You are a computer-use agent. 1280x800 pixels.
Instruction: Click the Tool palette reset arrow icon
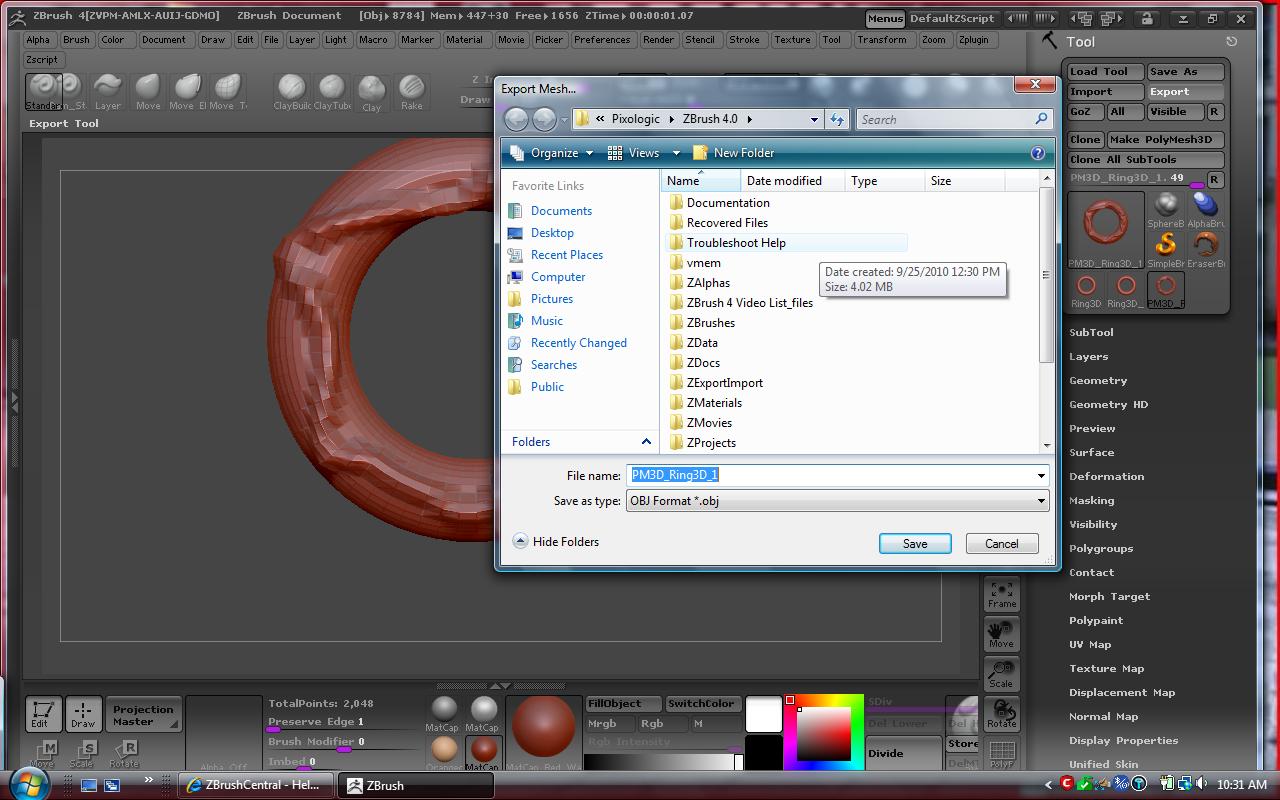click(x=1232, y=41)
